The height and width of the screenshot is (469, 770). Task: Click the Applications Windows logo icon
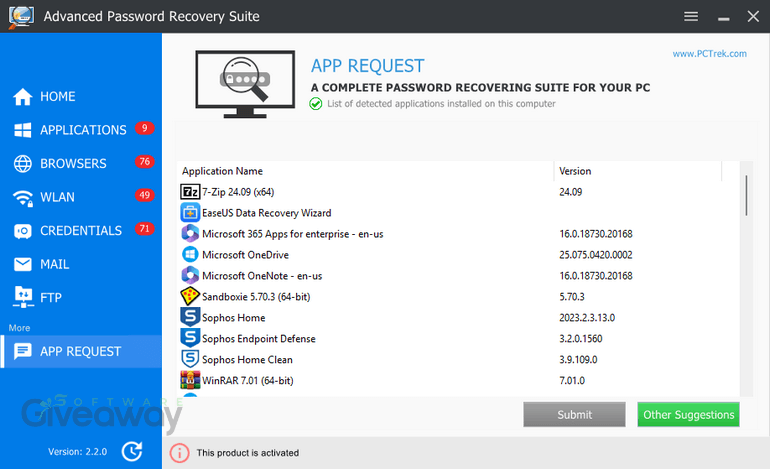tap(23, 130)
